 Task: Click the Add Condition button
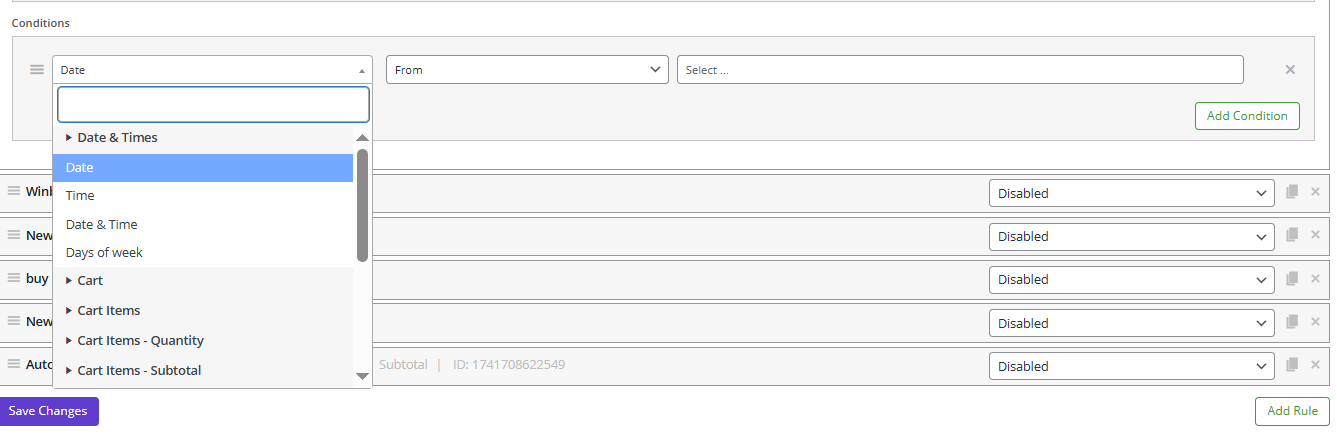tap(1247, 116)
